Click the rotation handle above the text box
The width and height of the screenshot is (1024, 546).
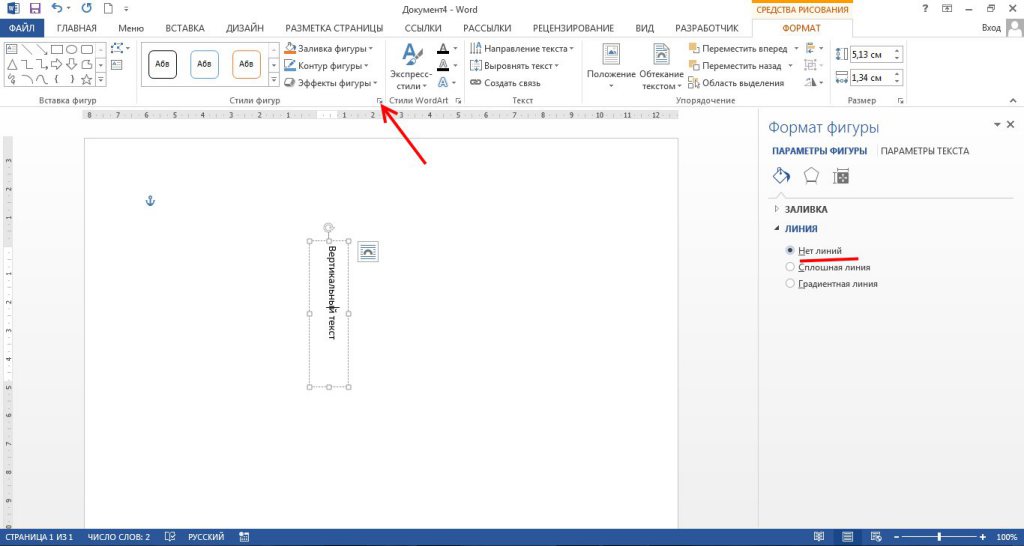pyautogui.click(x=329, y=227)
